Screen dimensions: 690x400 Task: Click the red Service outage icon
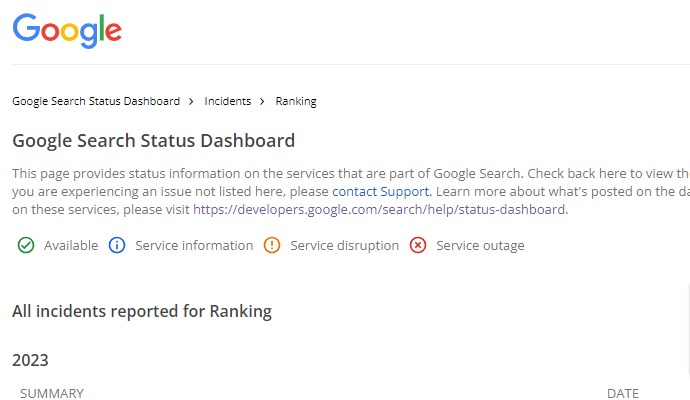pyautogui.click(x=418, y=245)
